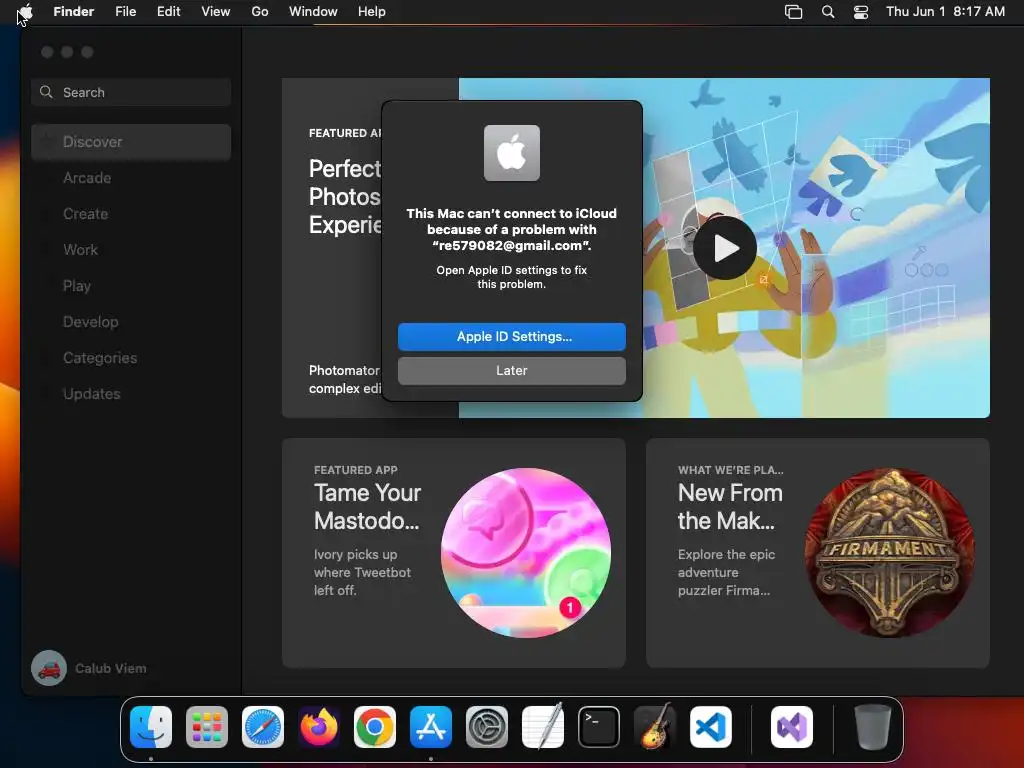Image resolution: width=1024 pixels, height=768 pixels.
Task: Click the Perfect Photos featured headline
Action: tap(345, 197)
